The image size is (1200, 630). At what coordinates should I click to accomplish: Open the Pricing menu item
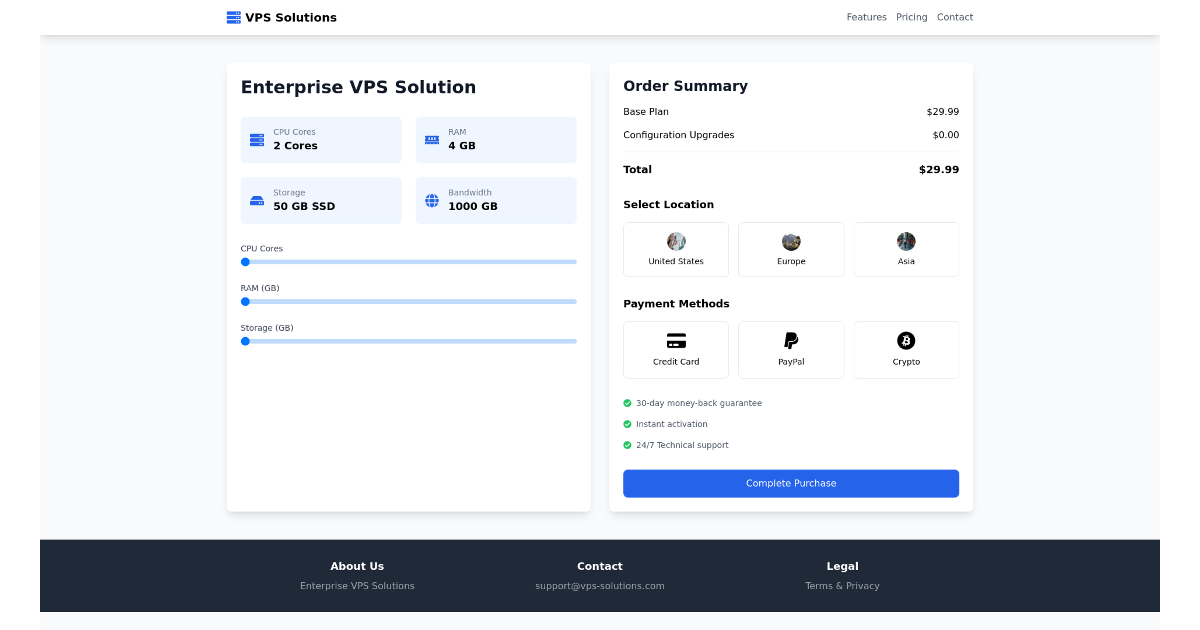tap(911, 17)
